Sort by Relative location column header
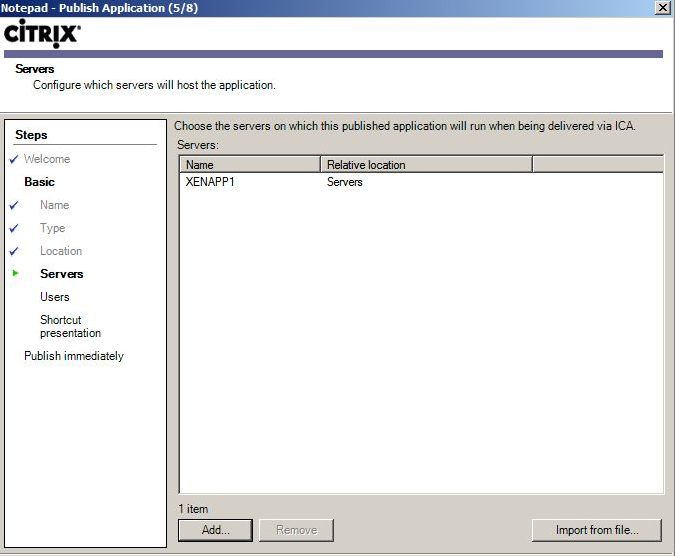Viewport: 675px width, 556px height. click(x=426, y=164)
